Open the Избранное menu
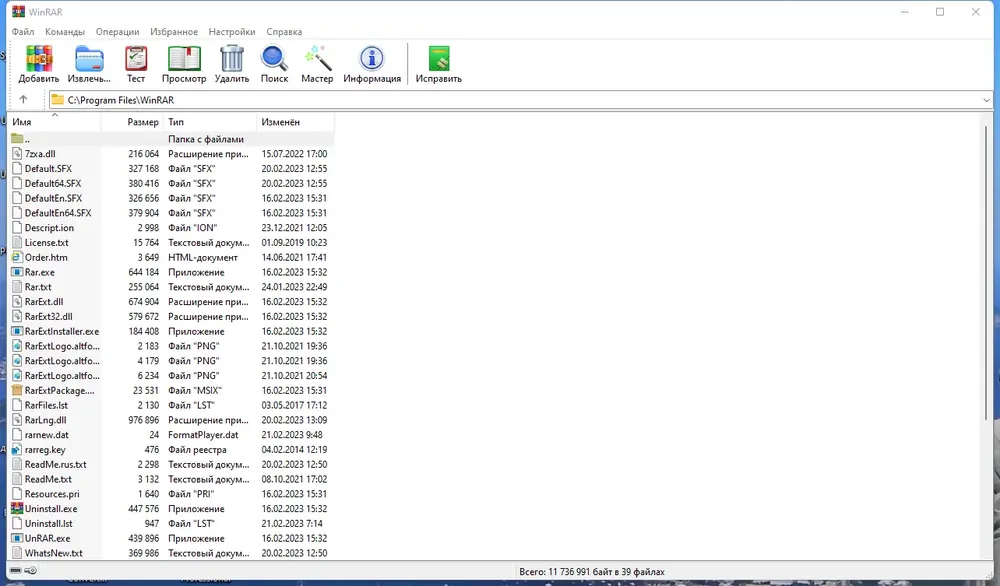This screenshot has width=1000, height=586. 174,31
